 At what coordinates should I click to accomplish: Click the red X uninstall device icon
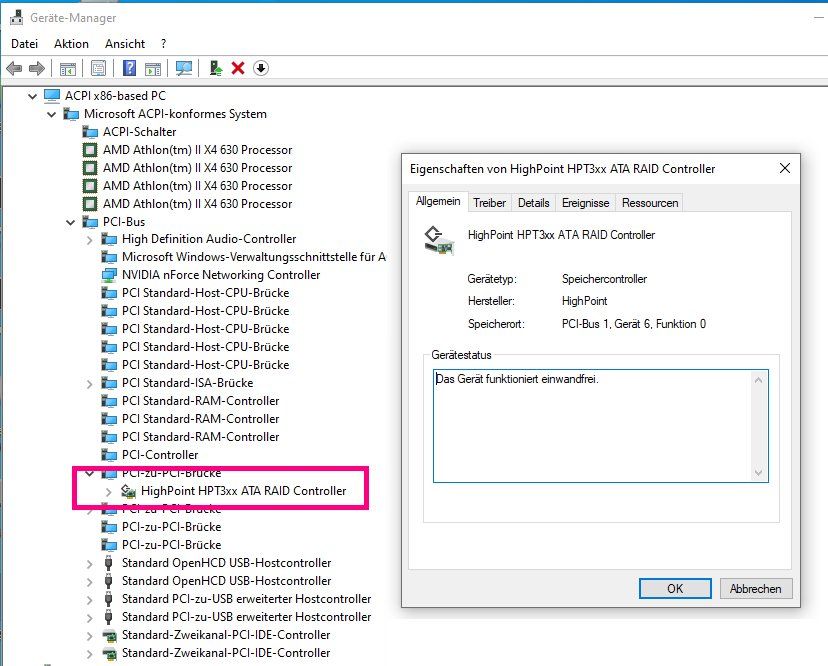point(238,68)
